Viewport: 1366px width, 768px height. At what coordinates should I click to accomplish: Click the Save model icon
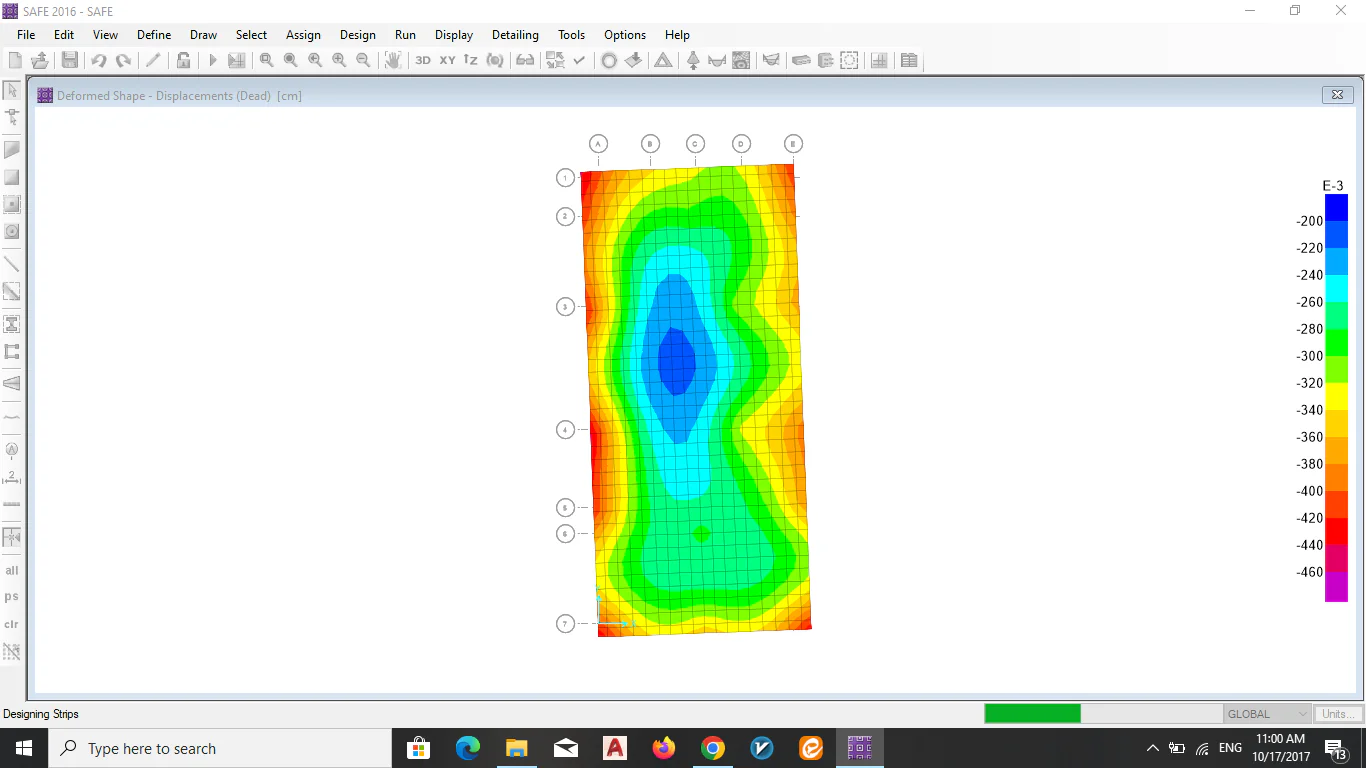pyautogui.click(x=69, y=60)
